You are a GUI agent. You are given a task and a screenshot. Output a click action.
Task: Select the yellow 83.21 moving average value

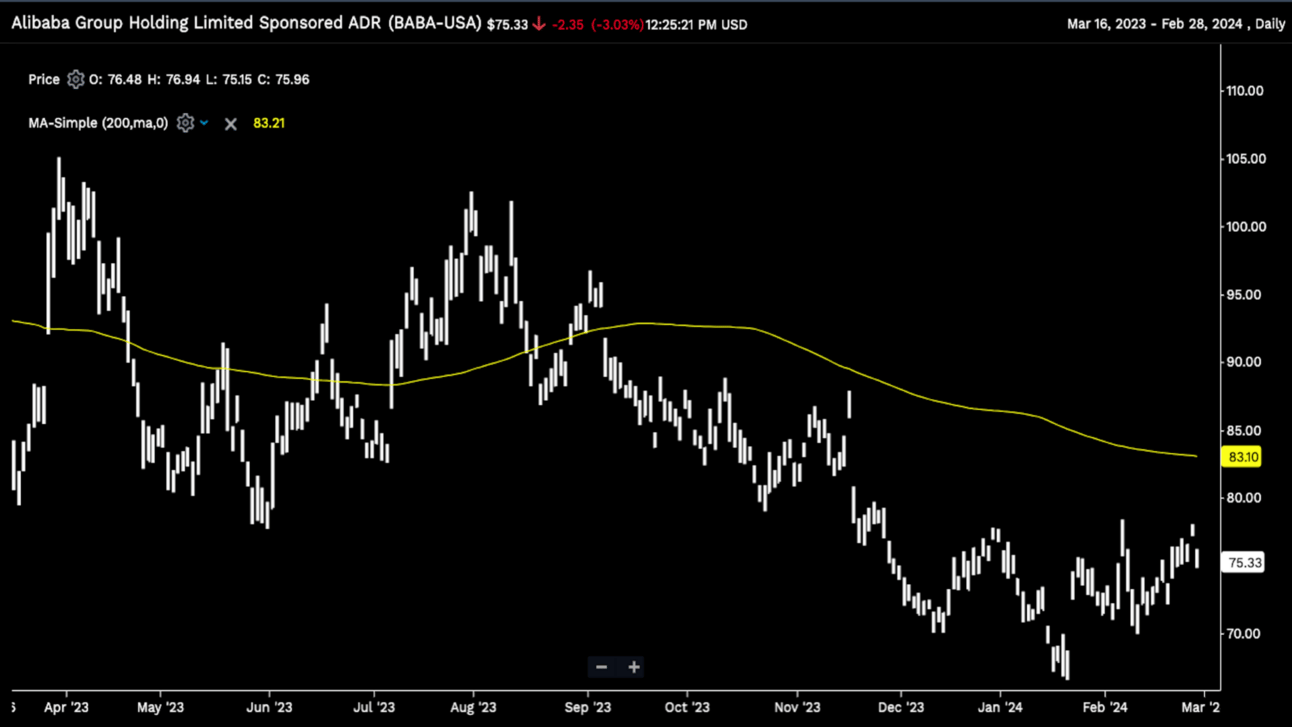click(269, 123)
